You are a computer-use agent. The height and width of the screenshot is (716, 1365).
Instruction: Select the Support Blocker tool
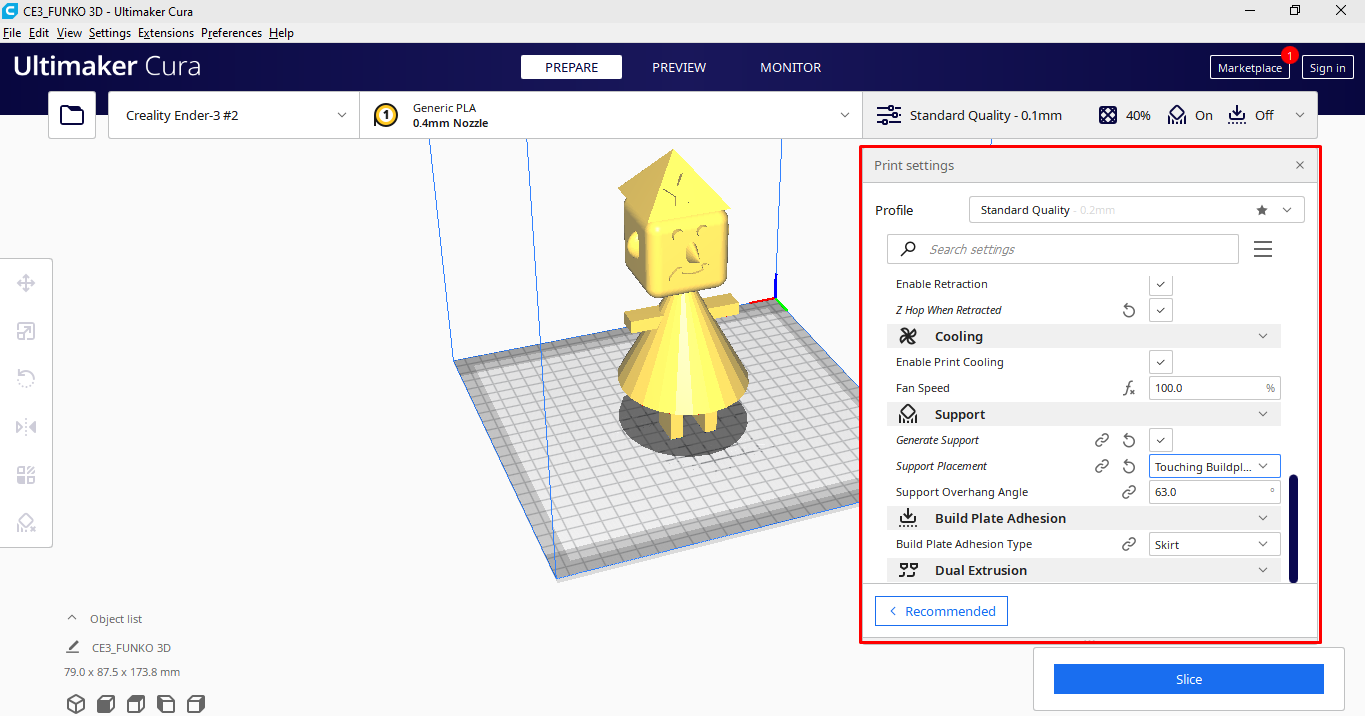26,523
